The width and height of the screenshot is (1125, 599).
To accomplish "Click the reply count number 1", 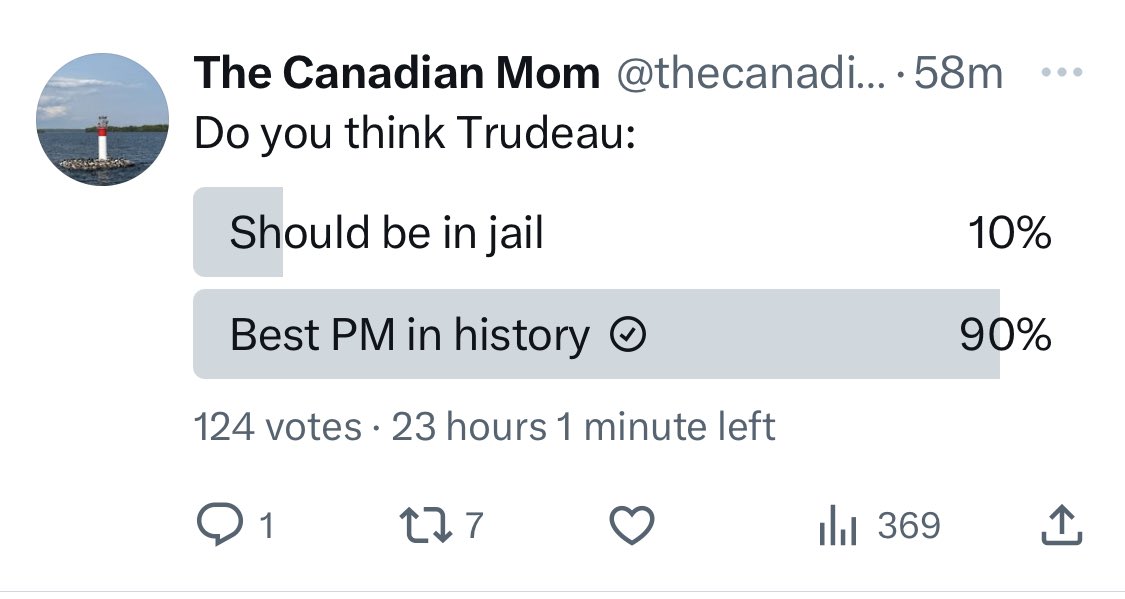I will [266, 526].
